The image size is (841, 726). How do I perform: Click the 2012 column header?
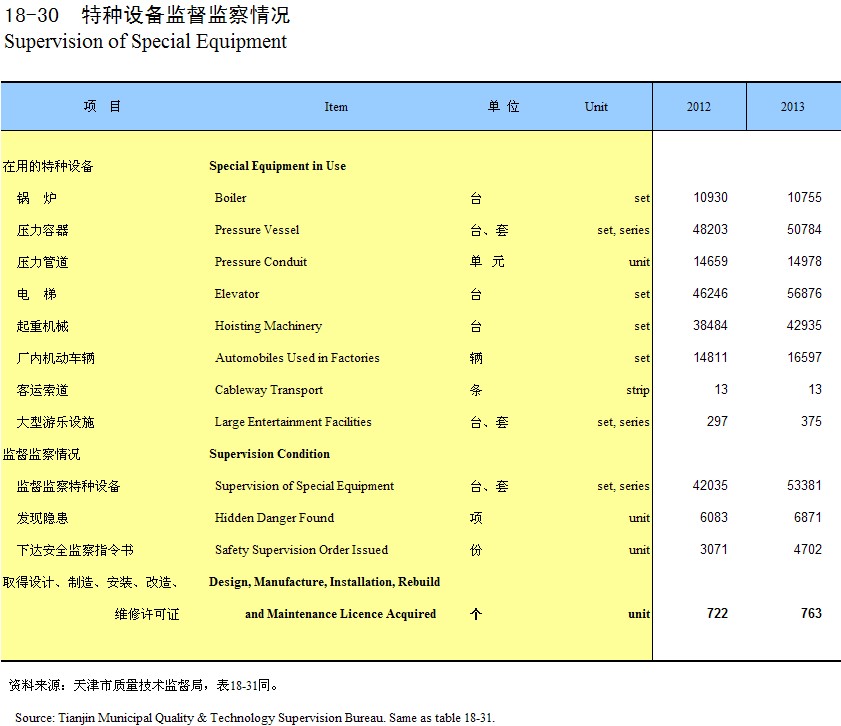699,107
